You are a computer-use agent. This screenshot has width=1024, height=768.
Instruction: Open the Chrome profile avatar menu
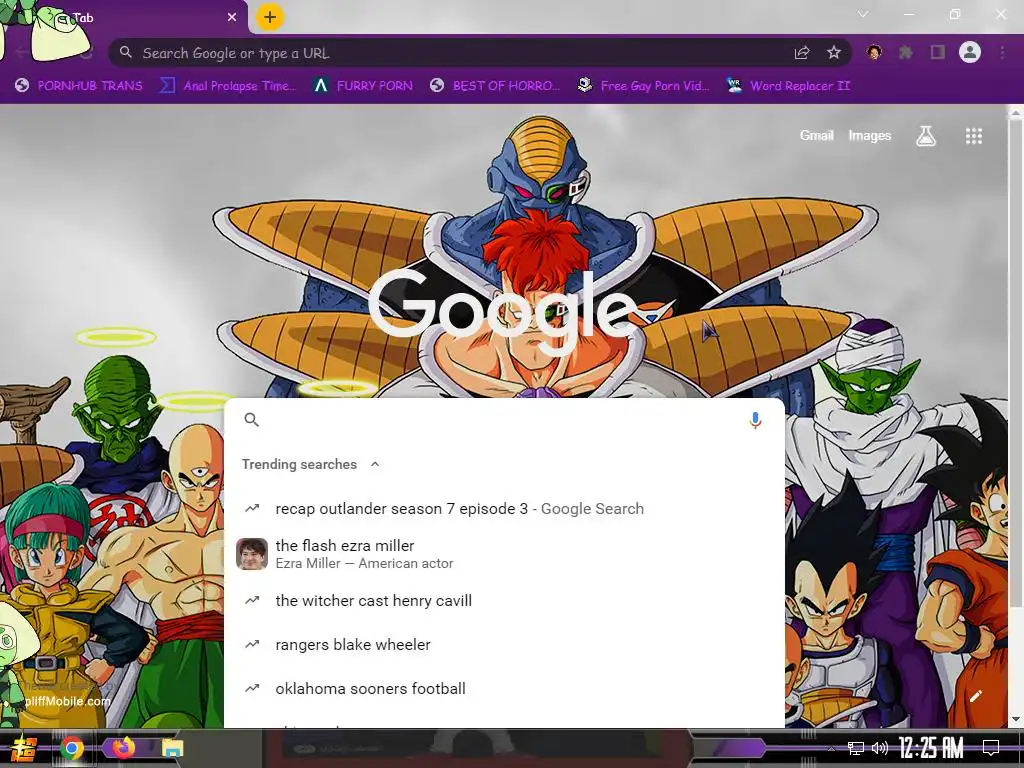click(970, 52)
